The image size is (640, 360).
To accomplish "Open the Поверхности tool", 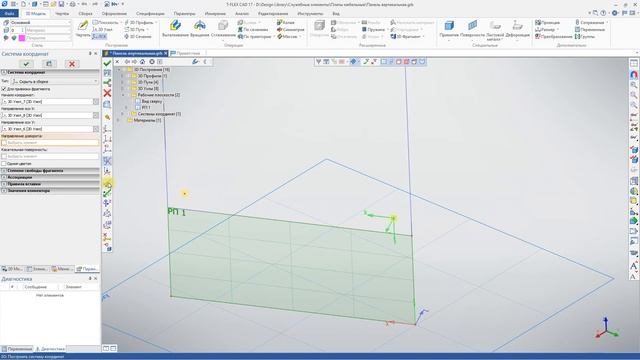I will coord(472,29).
